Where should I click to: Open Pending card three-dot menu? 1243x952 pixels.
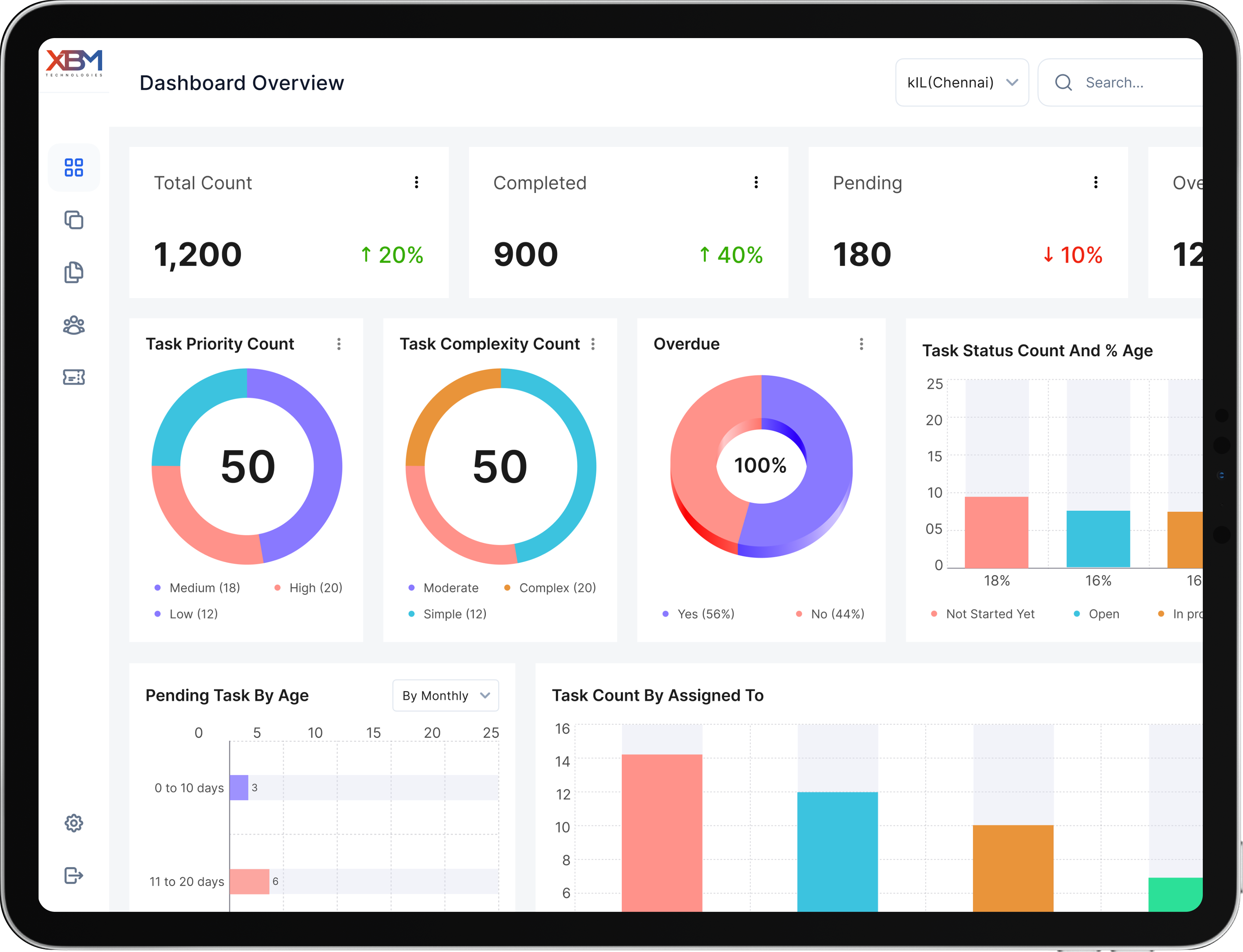click(x=1096, y=183)
